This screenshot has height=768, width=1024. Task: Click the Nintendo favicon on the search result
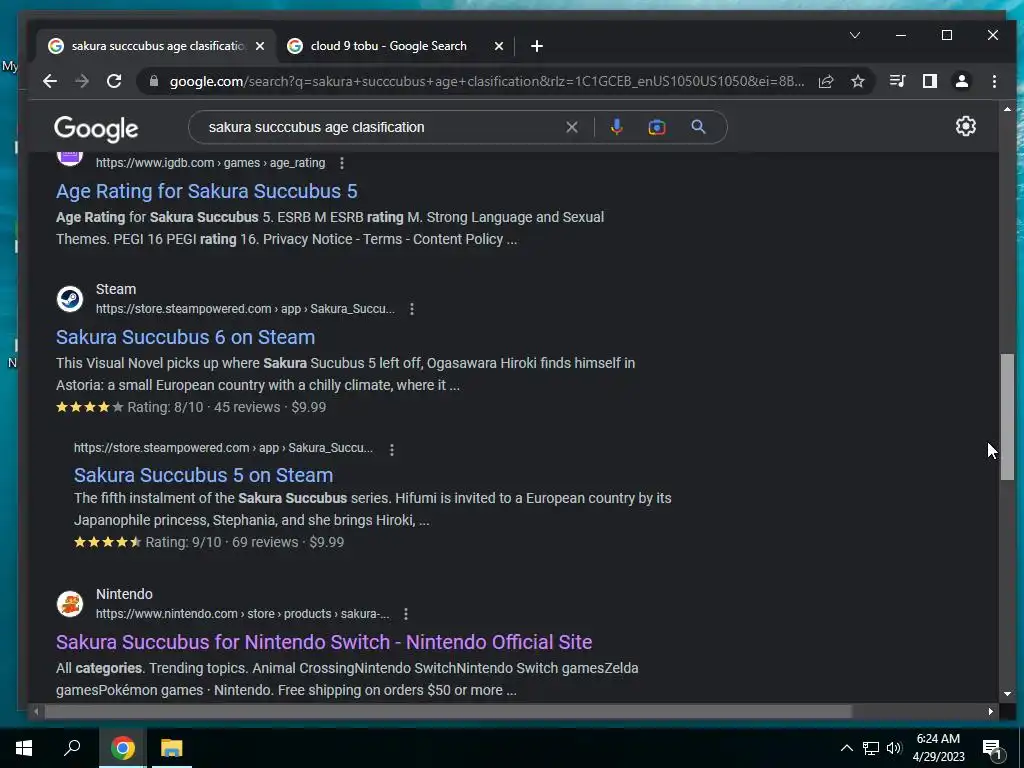pos(70,604)
